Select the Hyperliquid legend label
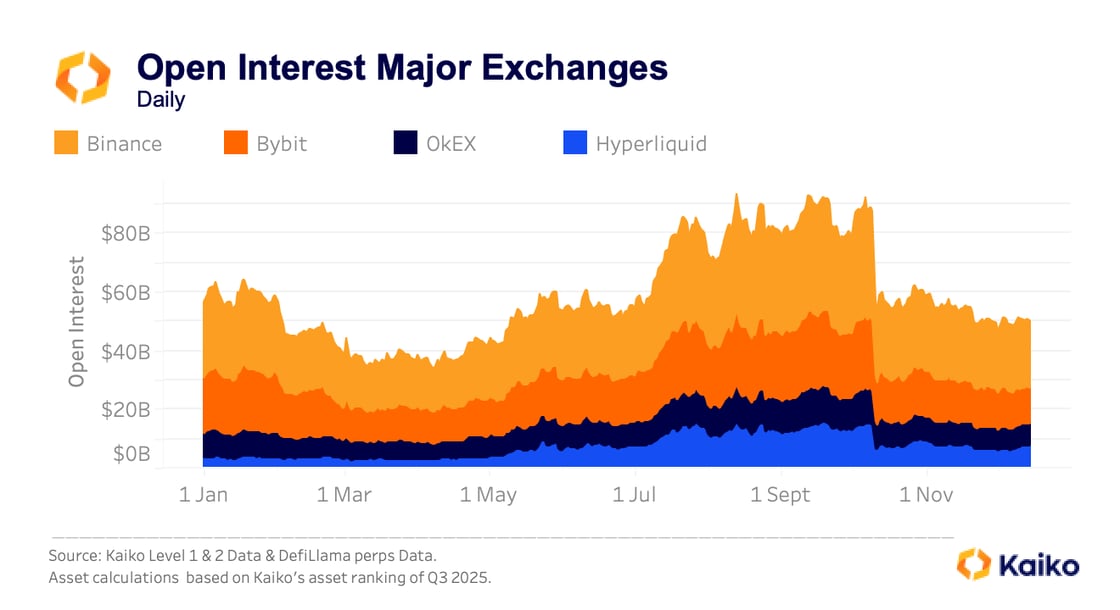This screenshot has height=610, width=1120. (651, 144)
